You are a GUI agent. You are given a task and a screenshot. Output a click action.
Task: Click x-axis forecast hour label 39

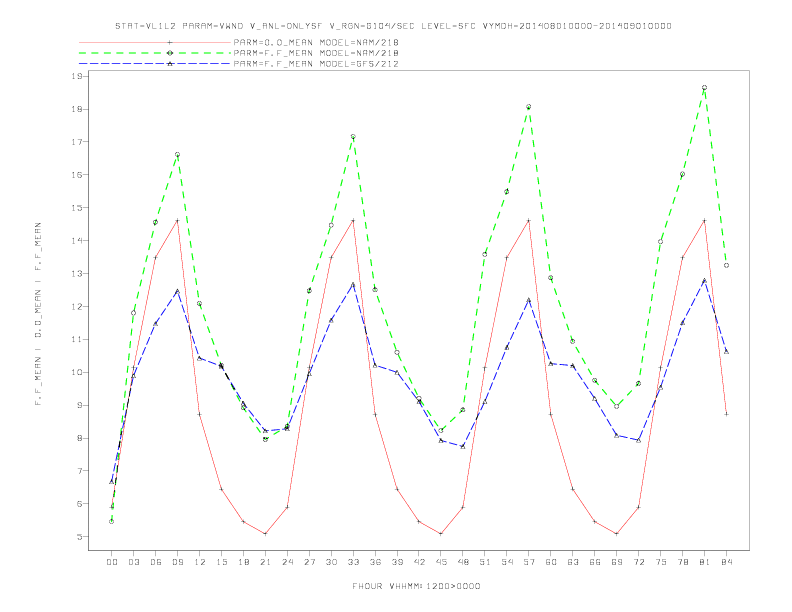coord(397,562)
